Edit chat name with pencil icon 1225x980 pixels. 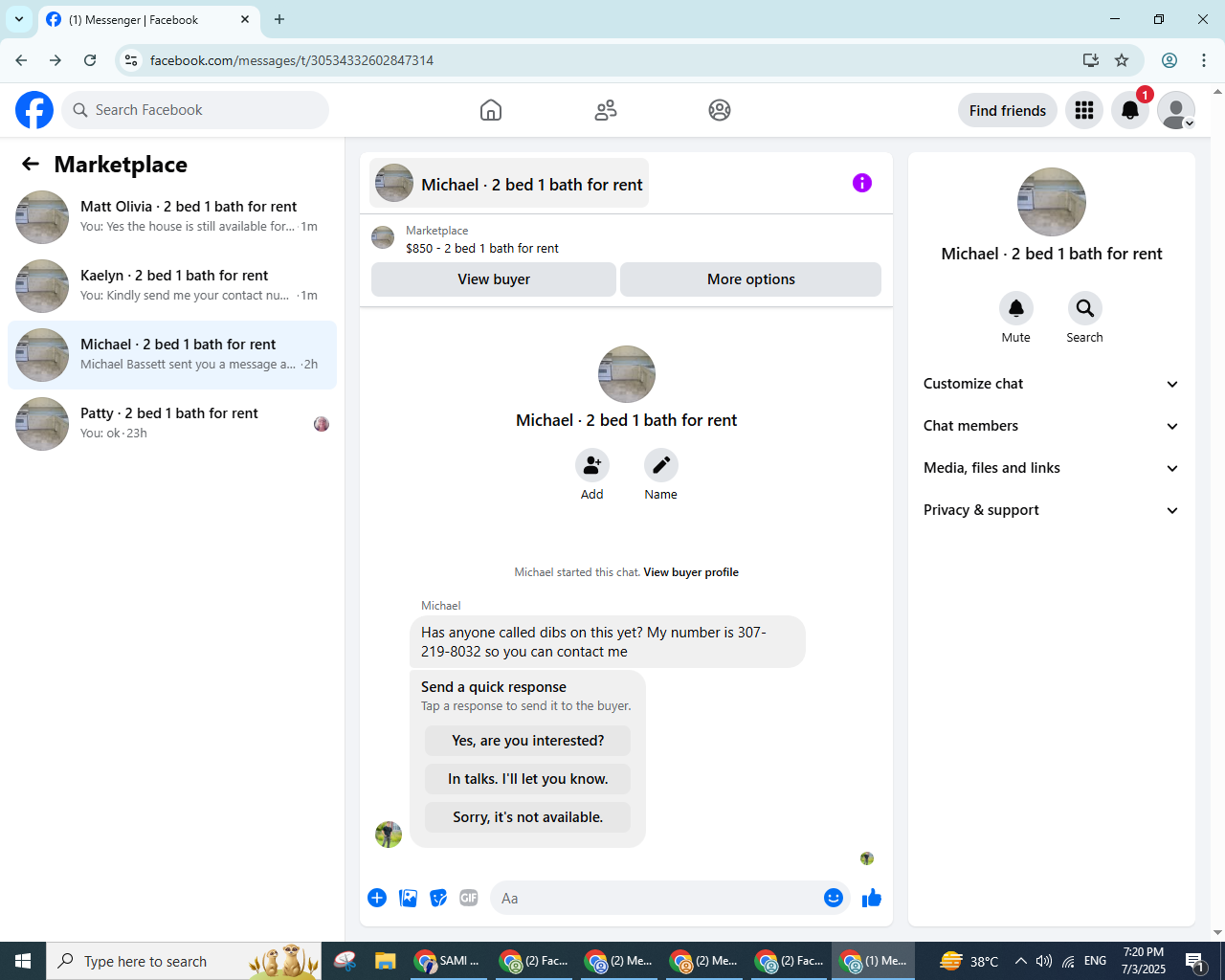[x=661, y=465]
